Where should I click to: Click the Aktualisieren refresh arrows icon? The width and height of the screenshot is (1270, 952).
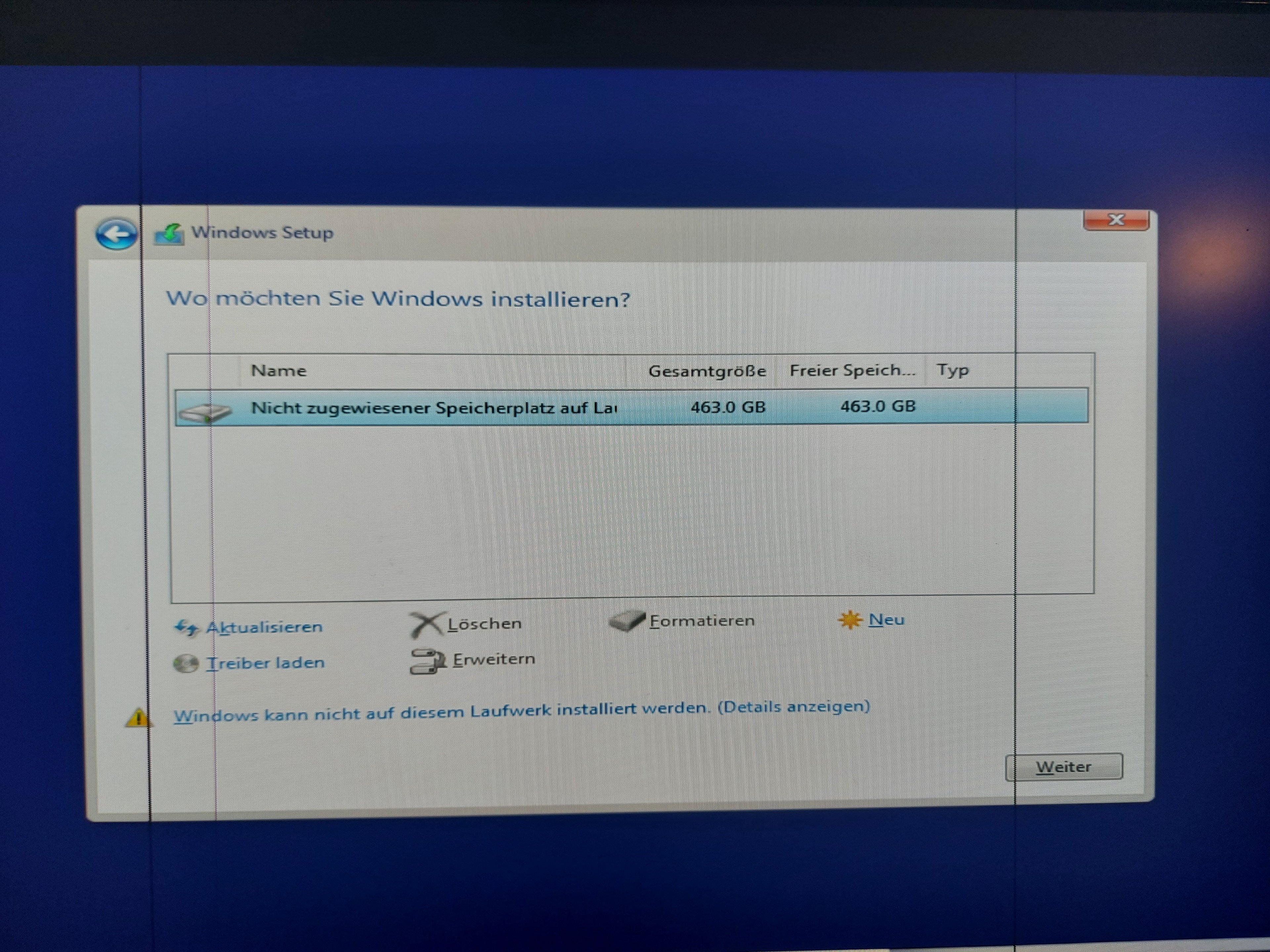[187, 627]
